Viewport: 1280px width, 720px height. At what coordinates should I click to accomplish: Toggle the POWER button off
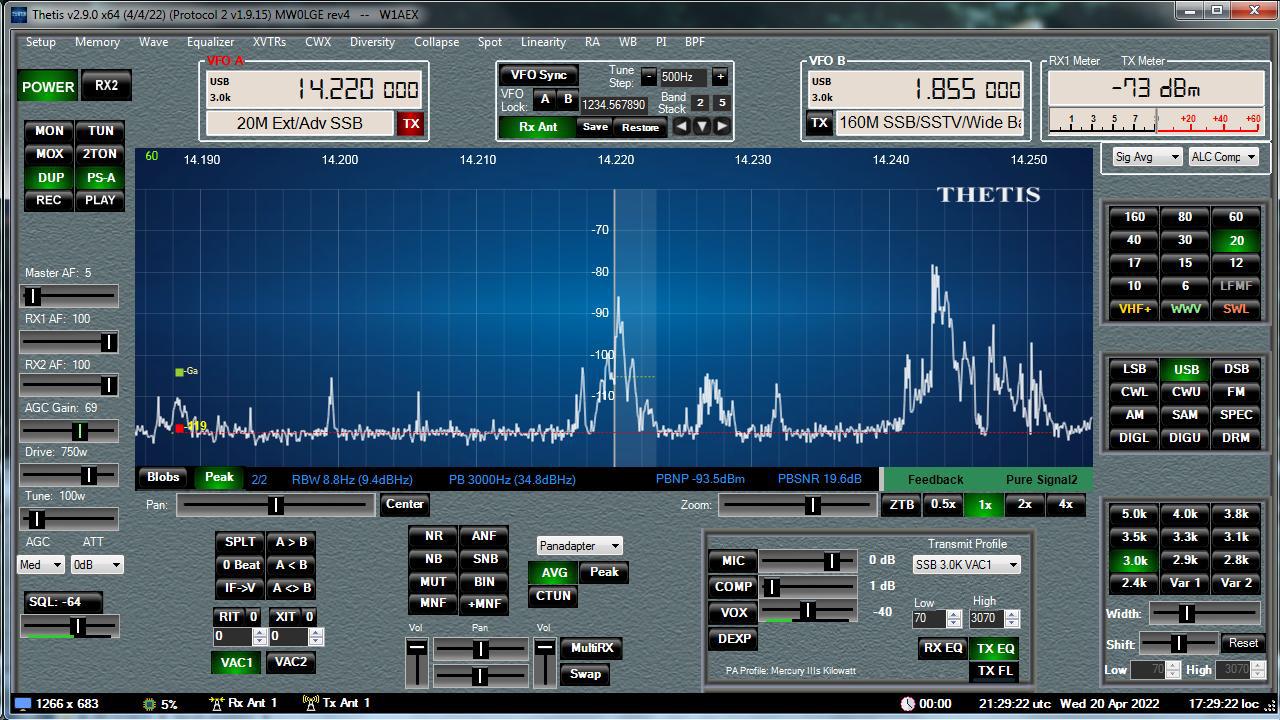click(48, 87)
